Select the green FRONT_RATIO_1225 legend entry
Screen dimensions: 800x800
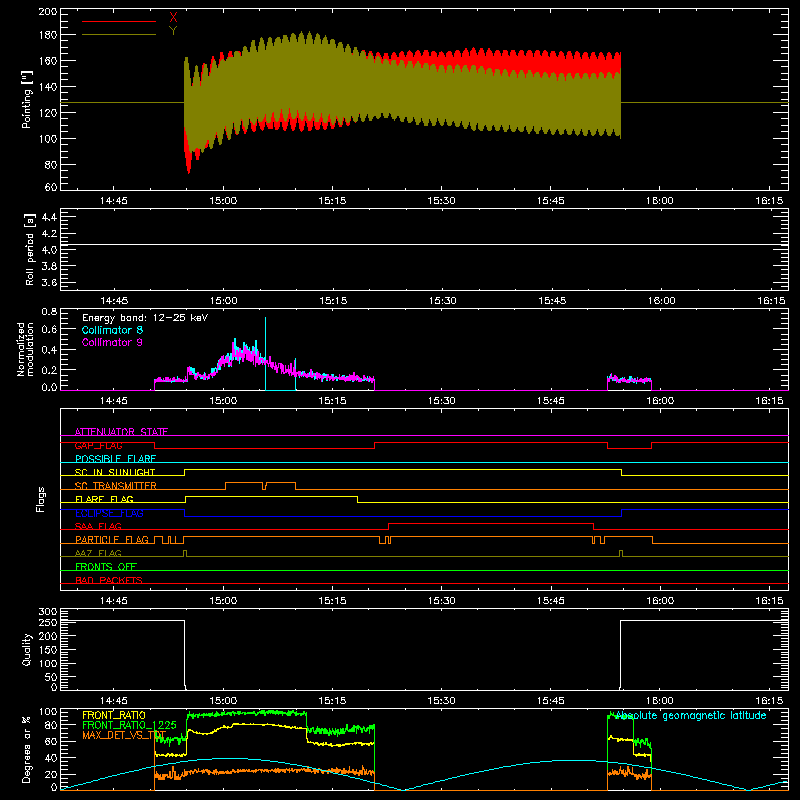point(130,725)
